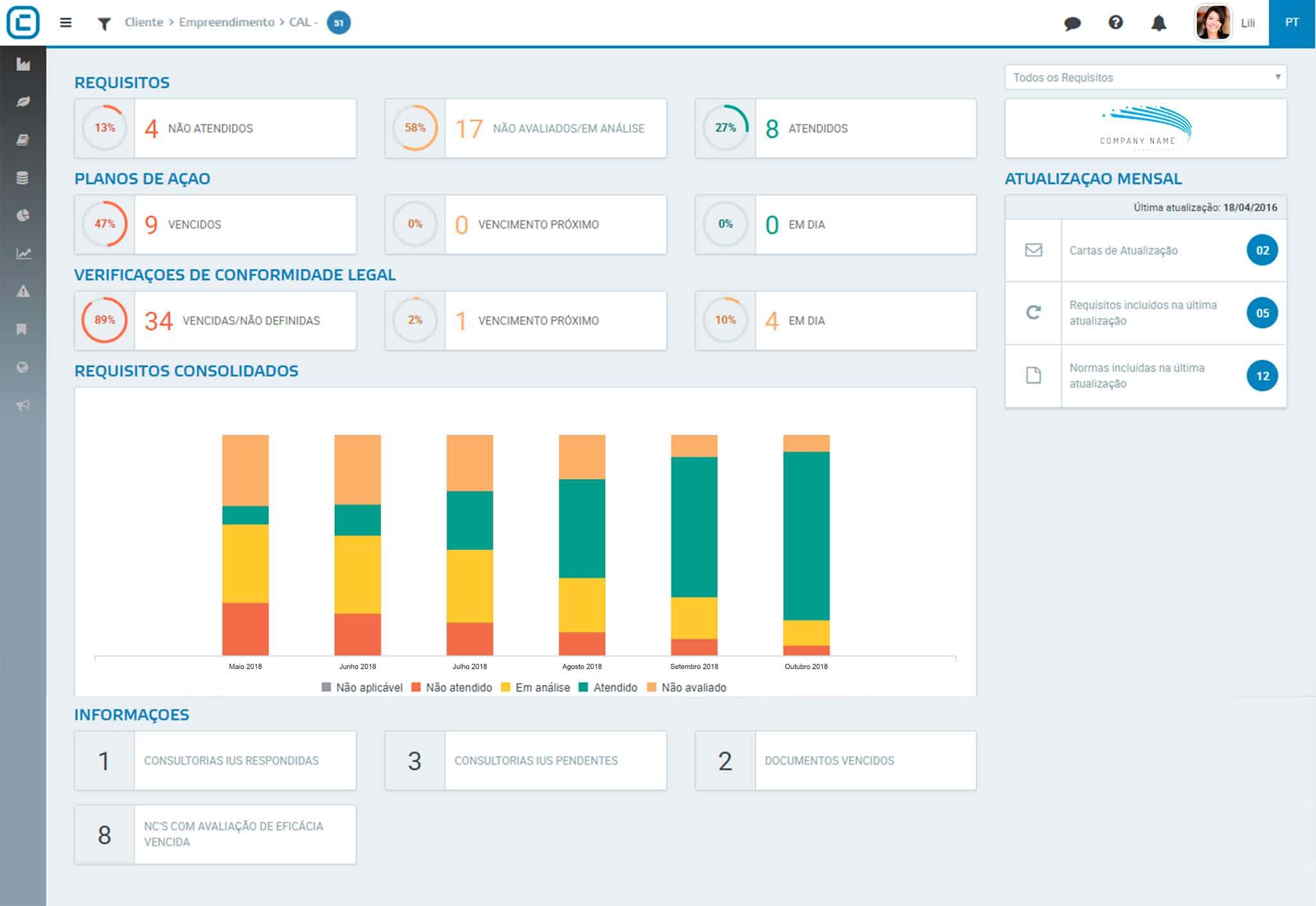Switch language via the PT button
1316x906 pixels.
pos(1292,22)
